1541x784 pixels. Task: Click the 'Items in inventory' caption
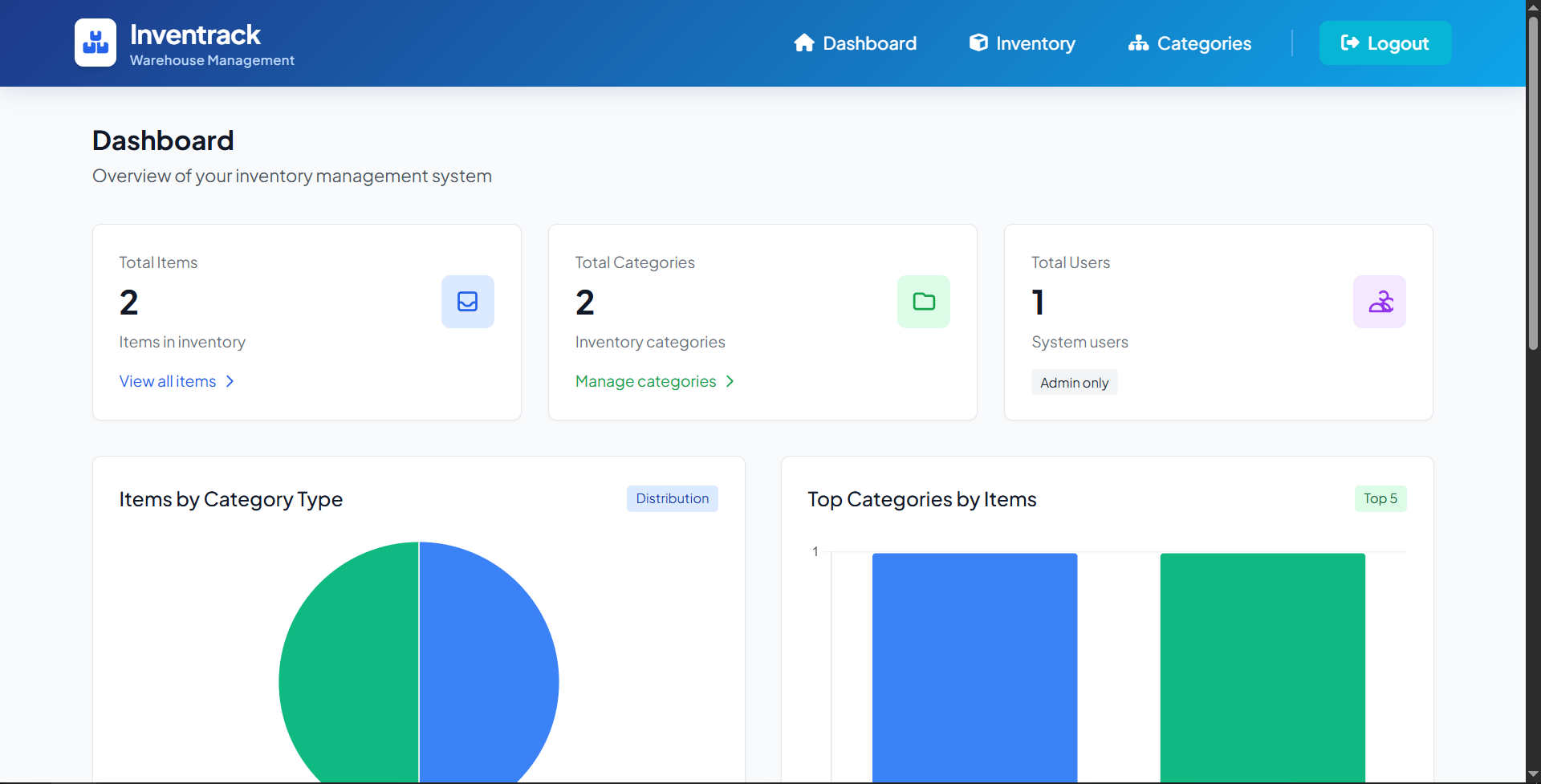tap(182, 342)
